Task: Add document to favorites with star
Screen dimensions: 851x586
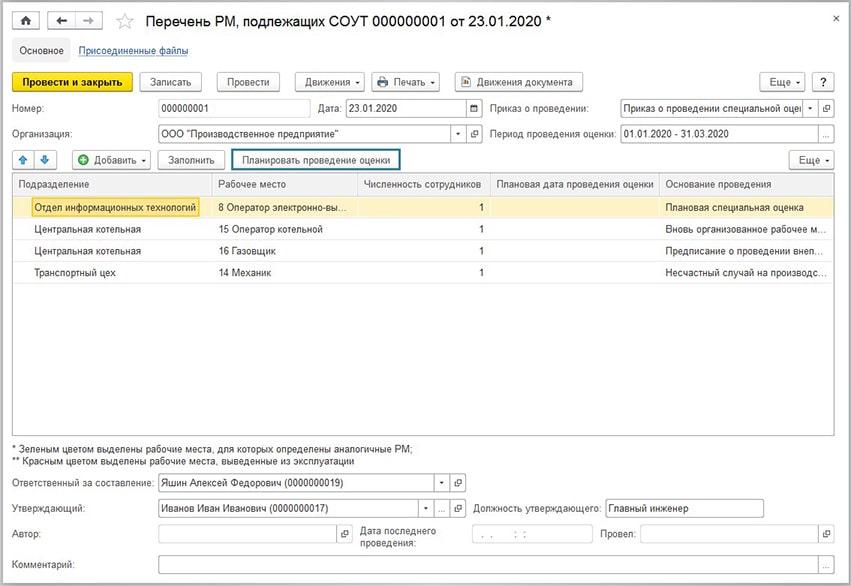Action: click(125, 22)
